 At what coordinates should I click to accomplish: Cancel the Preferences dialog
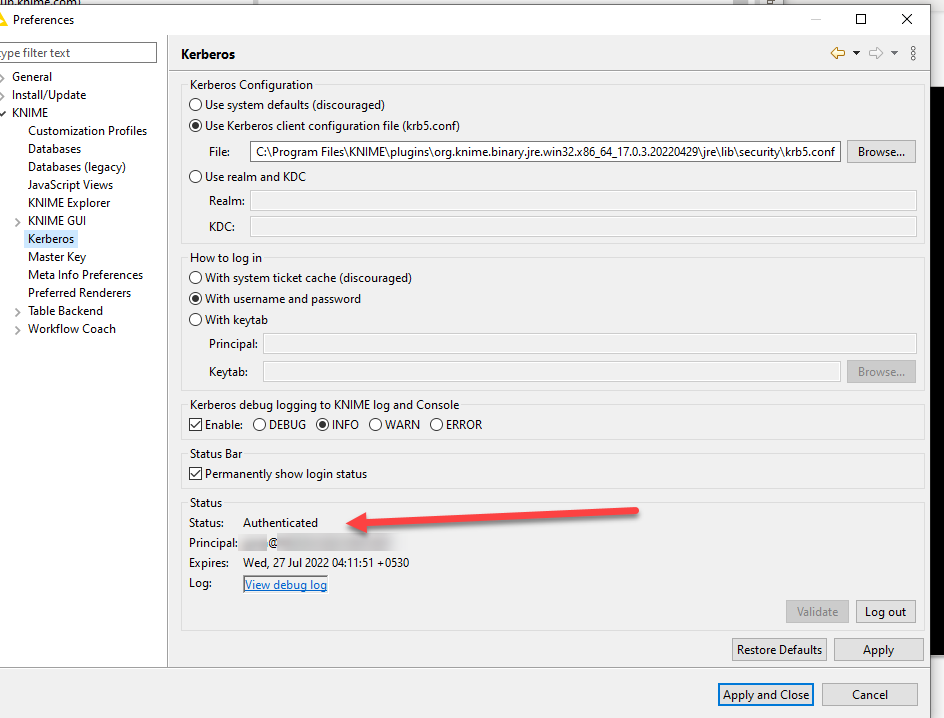870,695
